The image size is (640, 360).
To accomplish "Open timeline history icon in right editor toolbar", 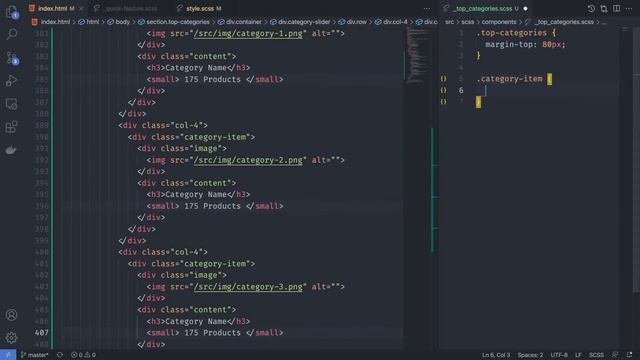I will 591,9.
